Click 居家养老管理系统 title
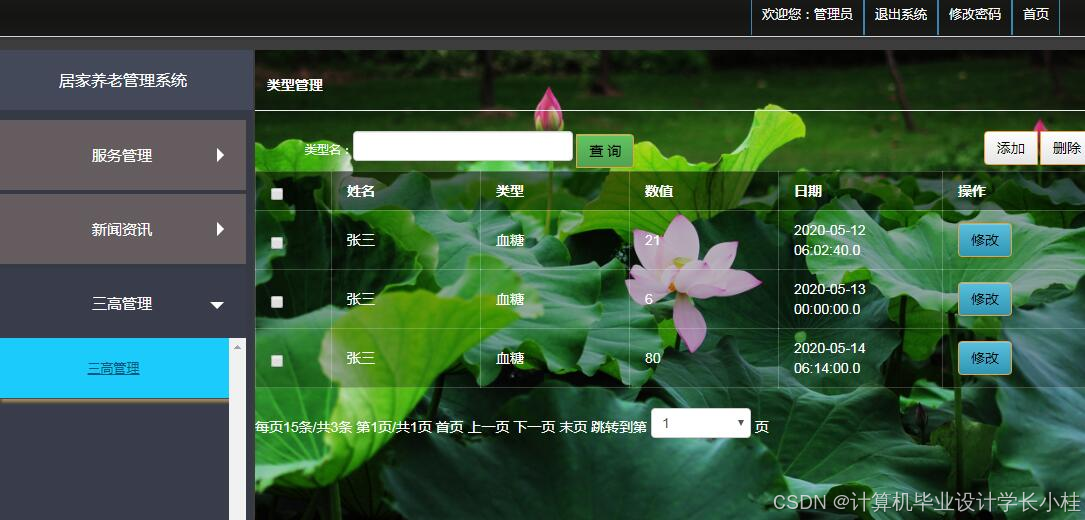Viewport: 1085px width, 520px height. pyautogui.click(x=122, y=80)
